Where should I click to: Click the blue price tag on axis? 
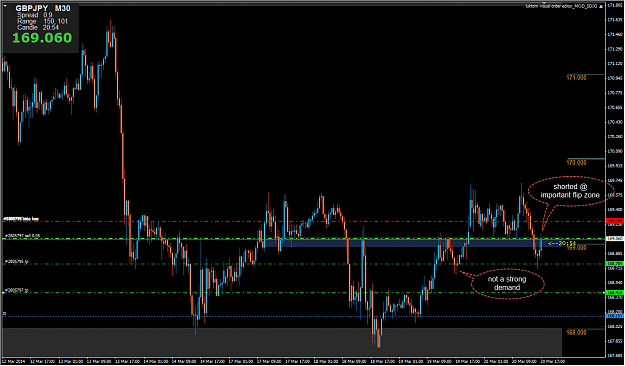(615, 316)
